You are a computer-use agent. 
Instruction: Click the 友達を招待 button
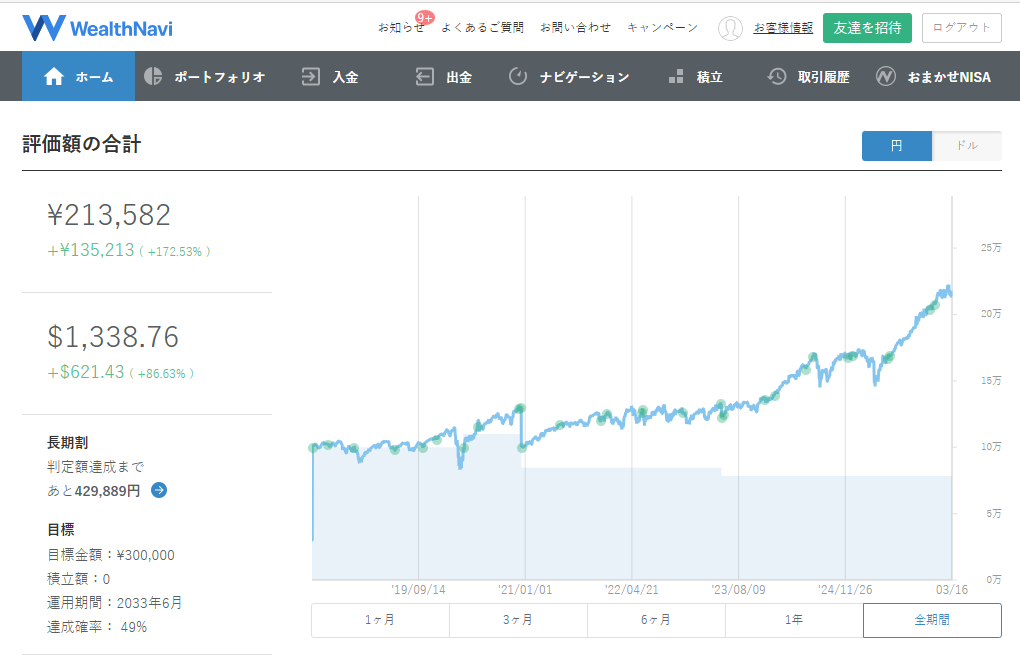pos(867,28)
